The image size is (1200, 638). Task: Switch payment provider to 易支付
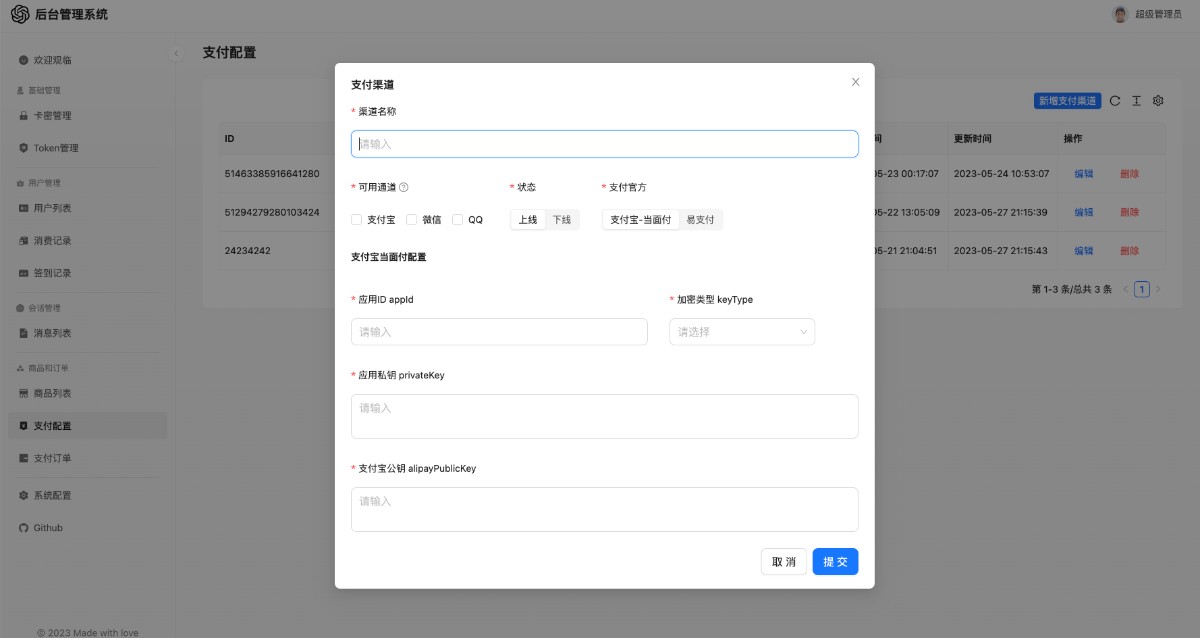(700, 220)
